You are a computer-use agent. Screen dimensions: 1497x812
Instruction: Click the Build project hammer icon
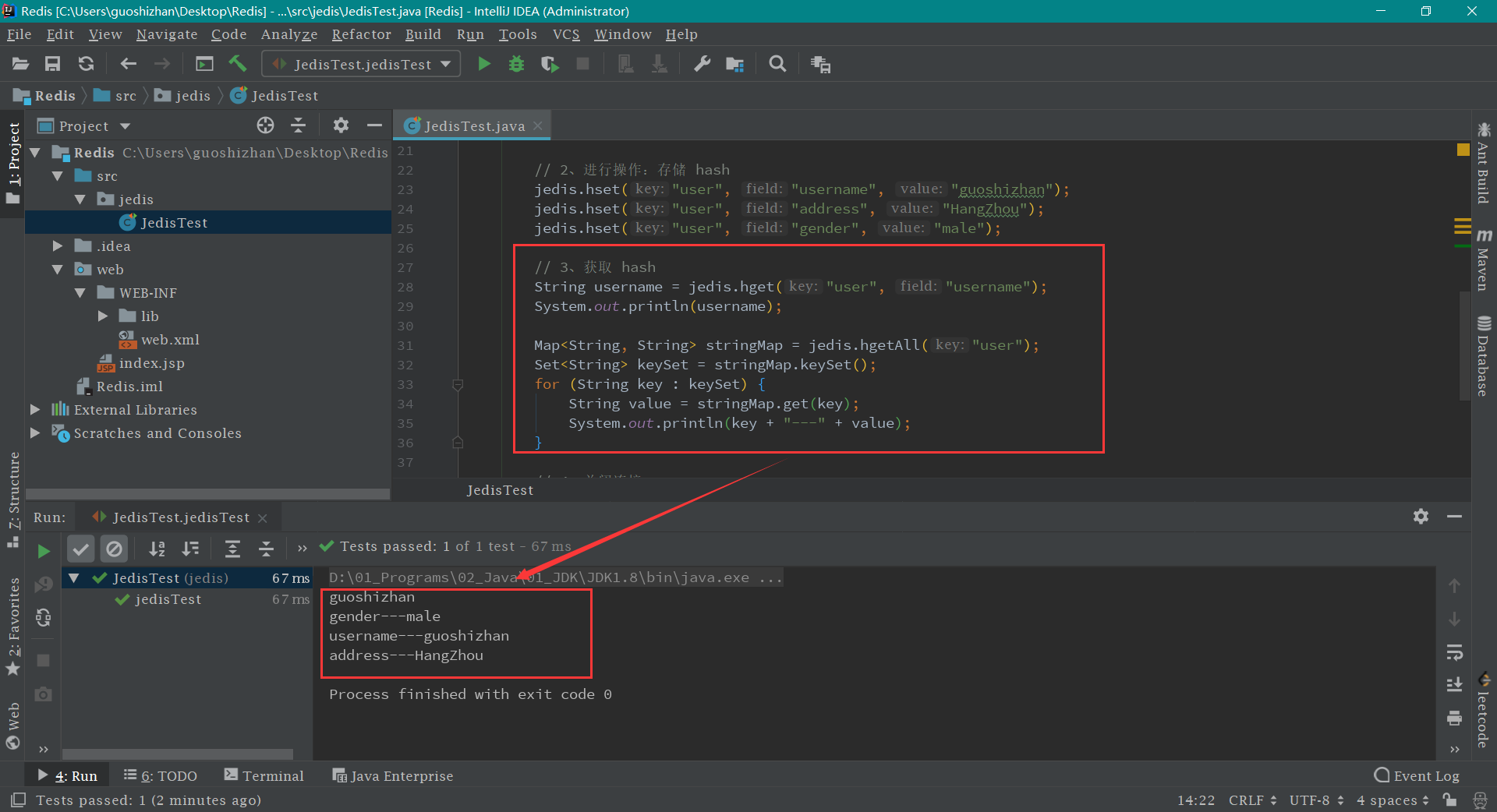238,64
